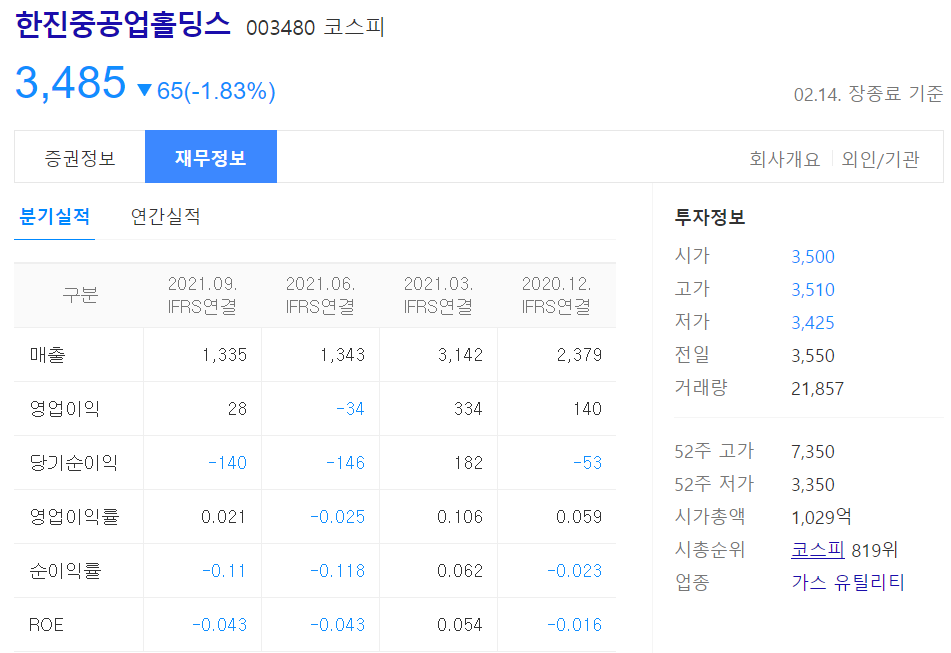The image size is (951, 653).
Task: Click the 저가 value 3,425
Action: [813, 323]
